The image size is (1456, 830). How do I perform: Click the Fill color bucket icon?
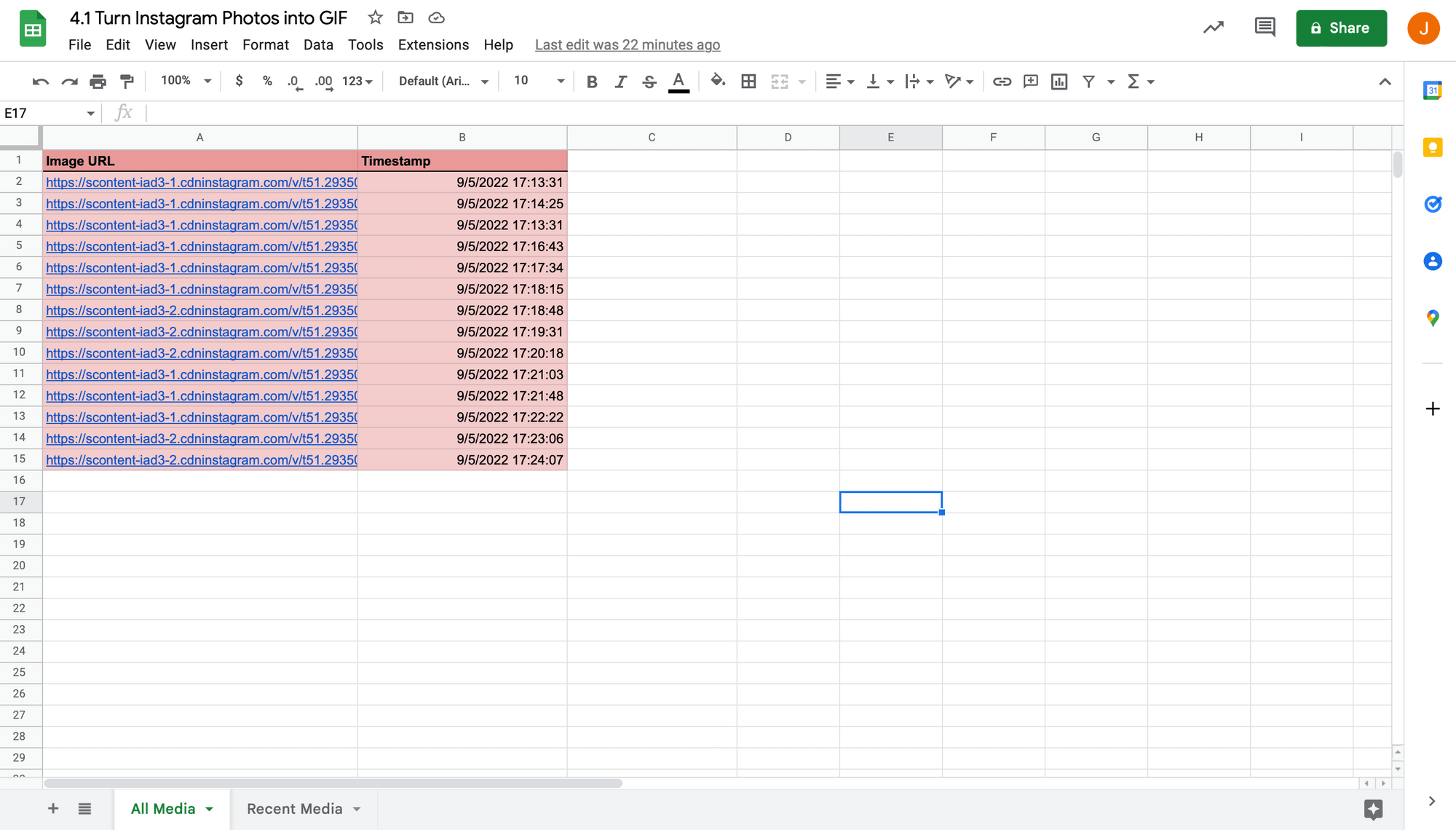point(718,82)
